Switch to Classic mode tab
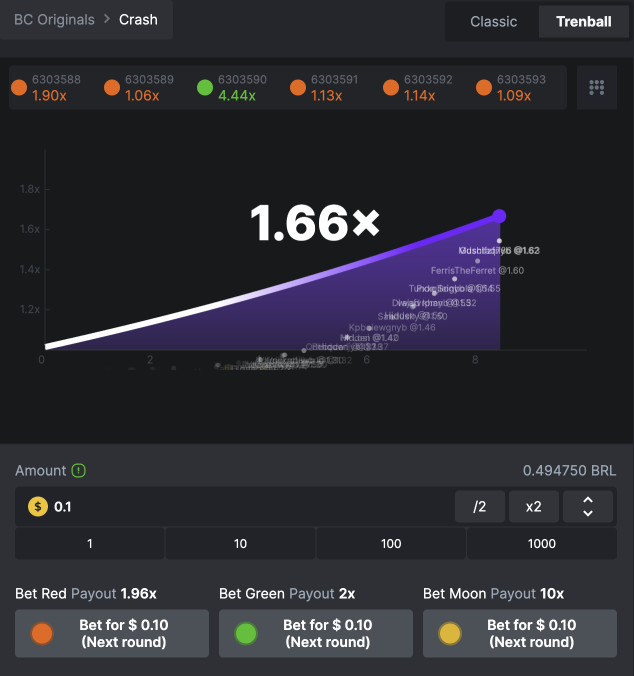This screenshot has height=676, width=634. 493,22
